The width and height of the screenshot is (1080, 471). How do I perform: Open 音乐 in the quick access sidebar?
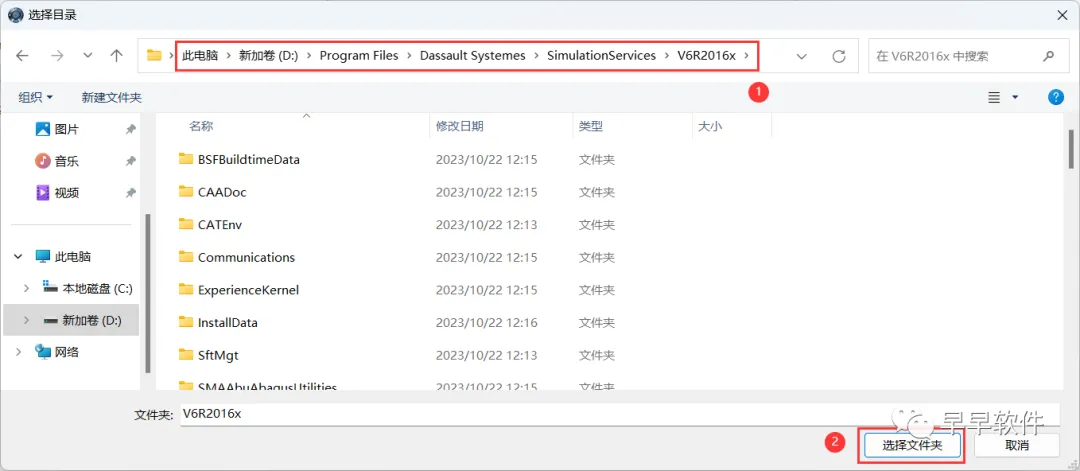(67, 161)
